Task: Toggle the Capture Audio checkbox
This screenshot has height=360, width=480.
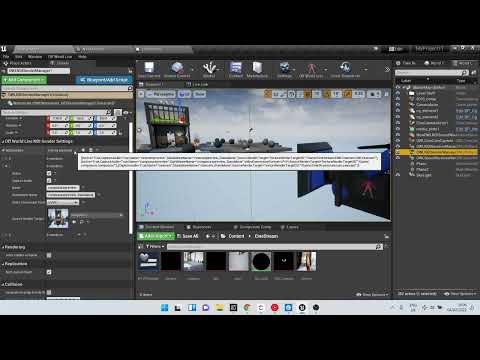Action: pyautogui.click(x=49, y=180)
